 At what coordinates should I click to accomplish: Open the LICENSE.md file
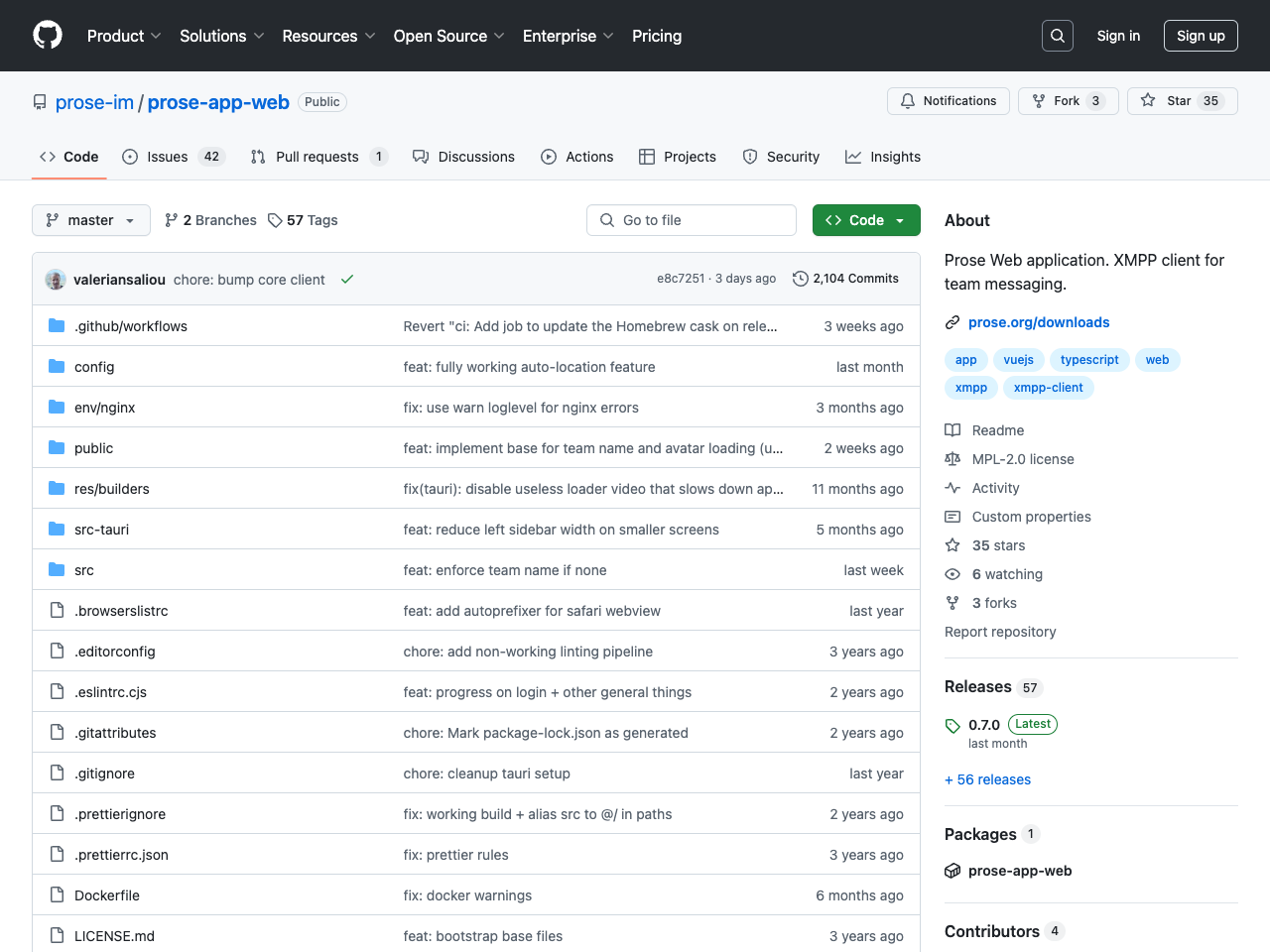(114, 936)
